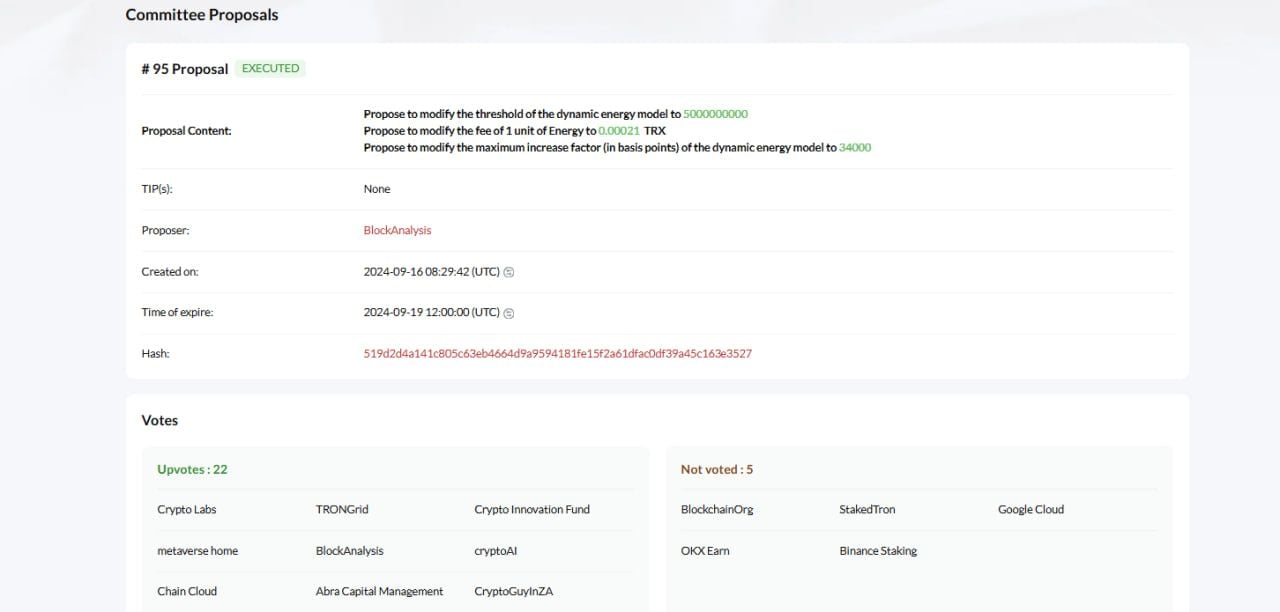
Task: Click the Crypto Labs voter name
Action: [x=187, y=509]
